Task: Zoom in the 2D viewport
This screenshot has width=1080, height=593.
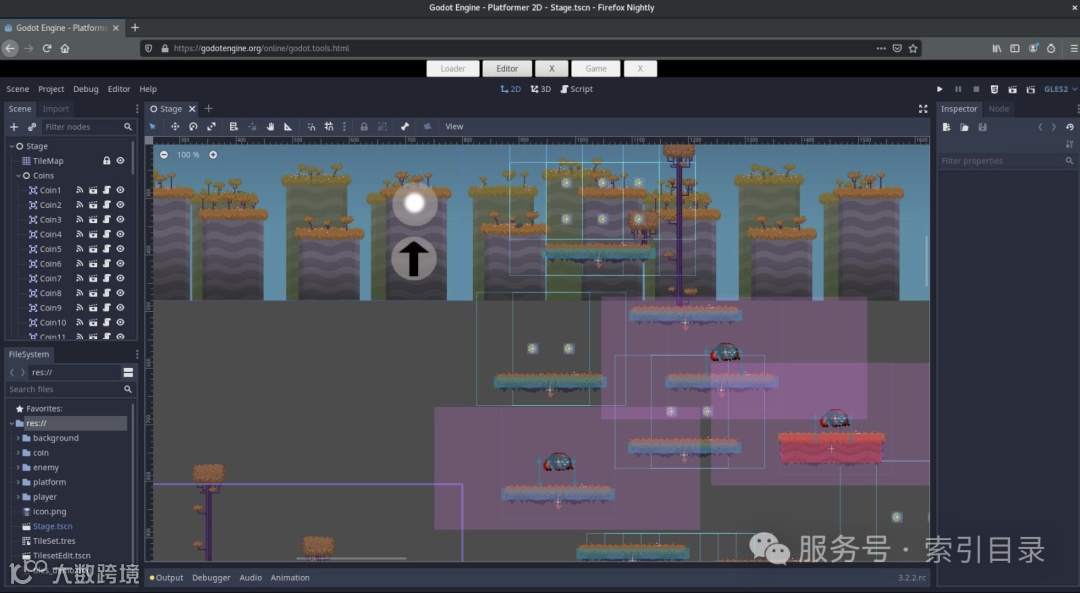Action: coord(214,155)
